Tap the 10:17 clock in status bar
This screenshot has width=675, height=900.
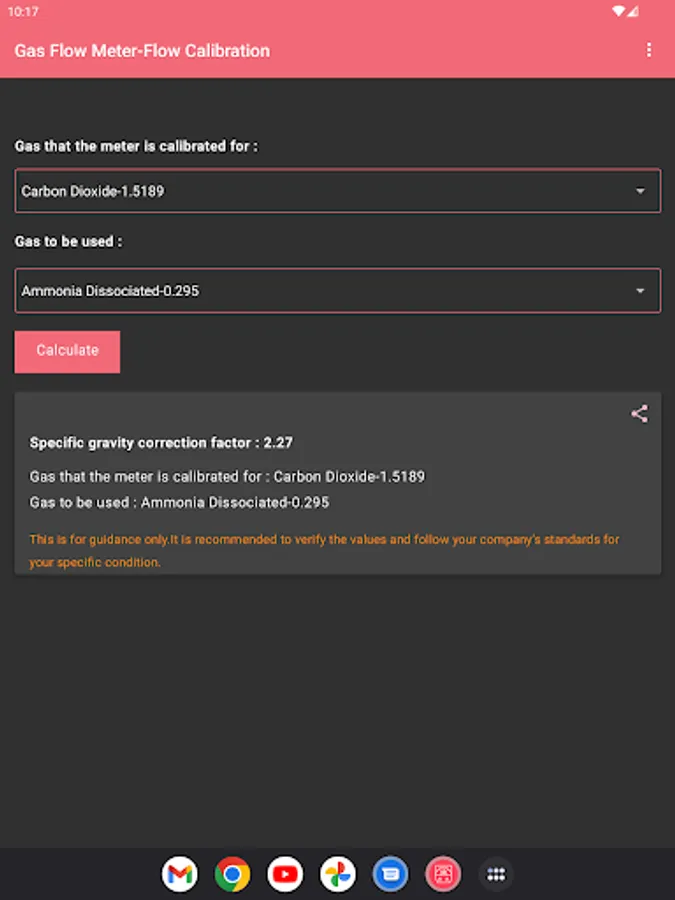pos(23,11)
